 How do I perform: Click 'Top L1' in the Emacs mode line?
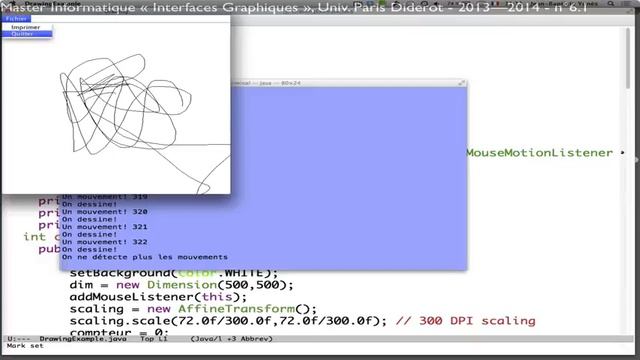tap(154, 339)
